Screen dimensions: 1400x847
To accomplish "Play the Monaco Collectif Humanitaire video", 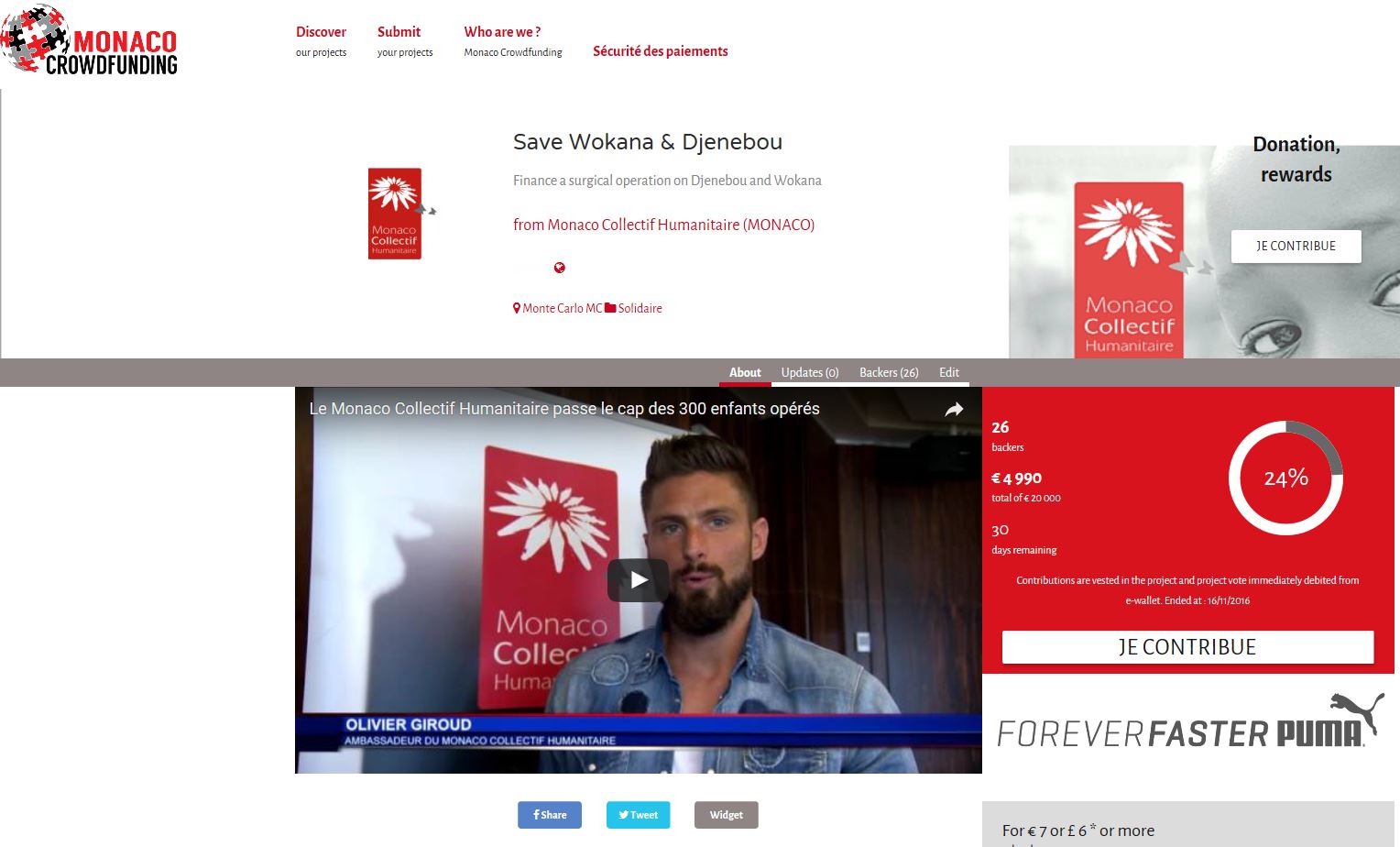I will point(638,579).
